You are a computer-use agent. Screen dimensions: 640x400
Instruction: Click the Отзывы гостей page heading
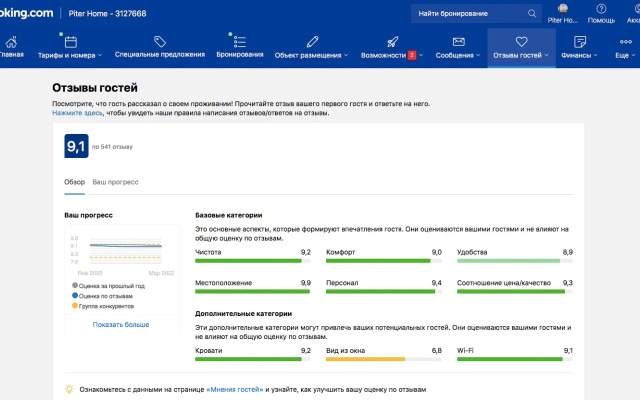pos(95,88)
